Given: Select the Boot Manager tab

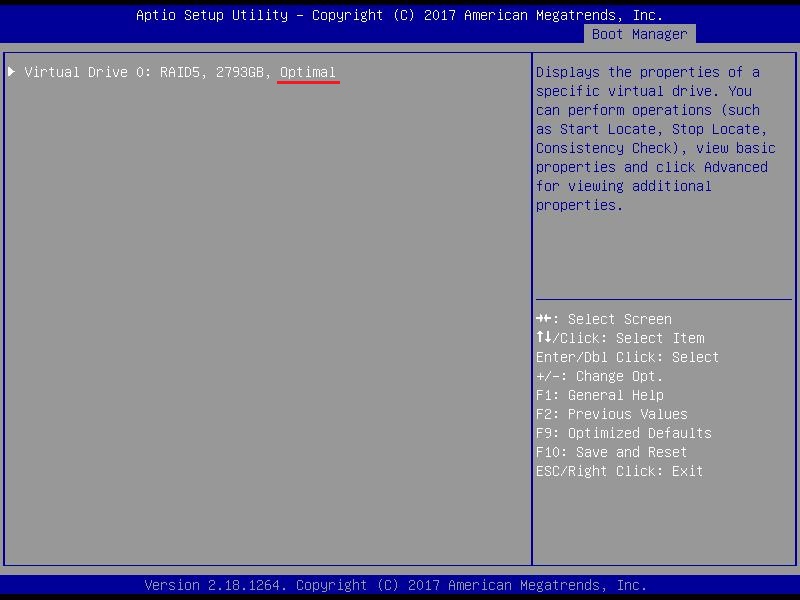Looking at the screenshot, I should coord(639,34).
